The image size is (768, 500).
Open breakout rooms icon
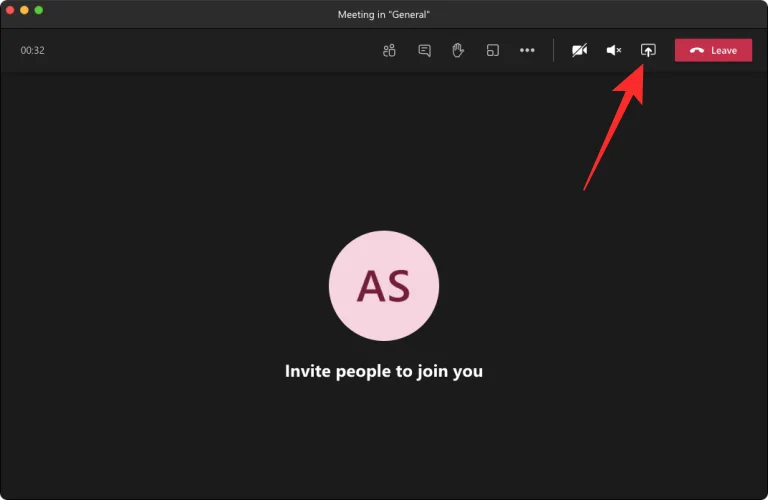coord(493,50)
